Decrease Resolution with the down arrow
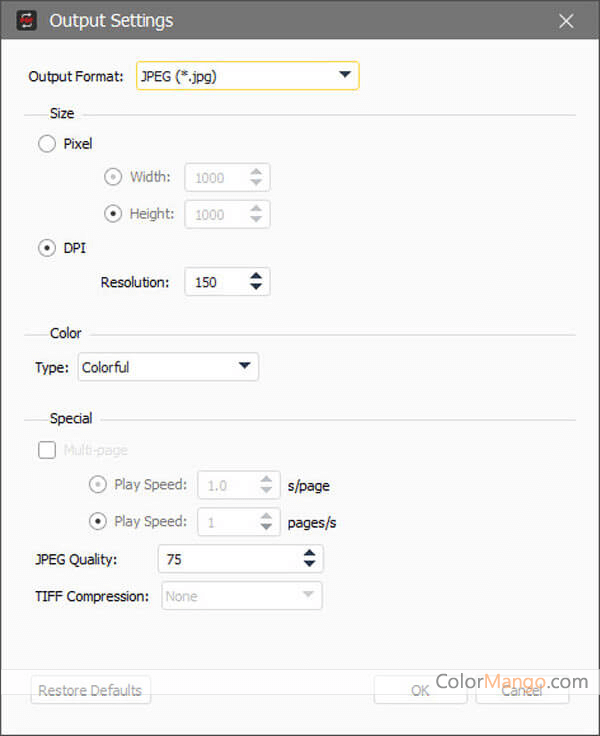 (x=257, y=288)
